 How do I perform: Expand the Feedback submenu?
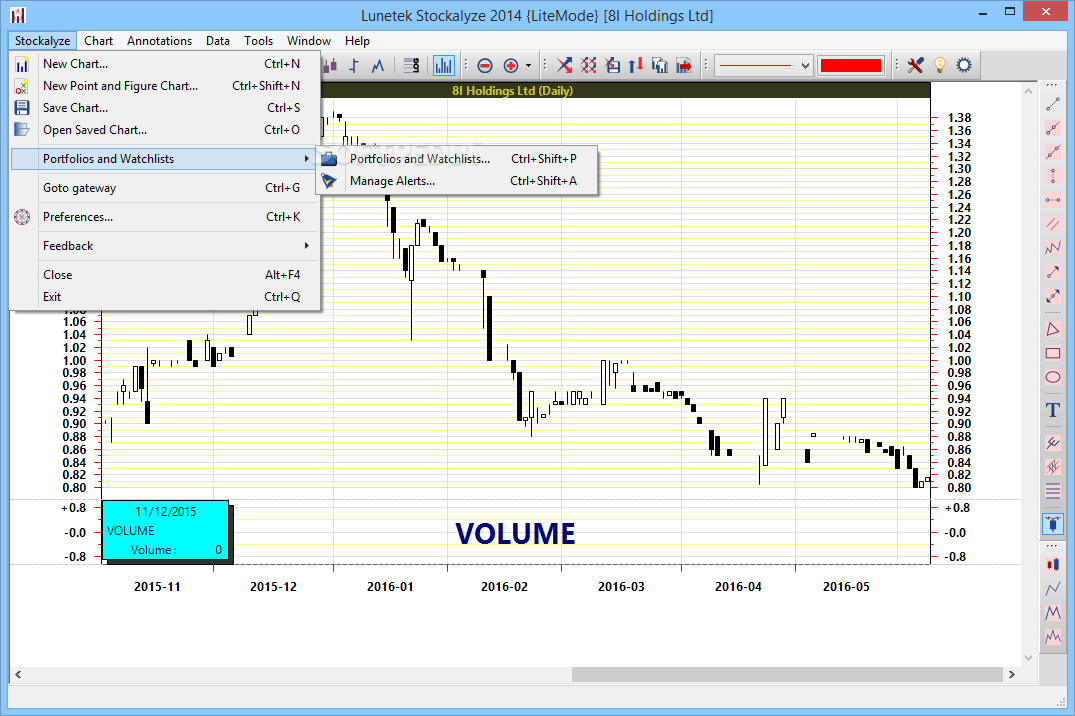[x=165, y=246]
